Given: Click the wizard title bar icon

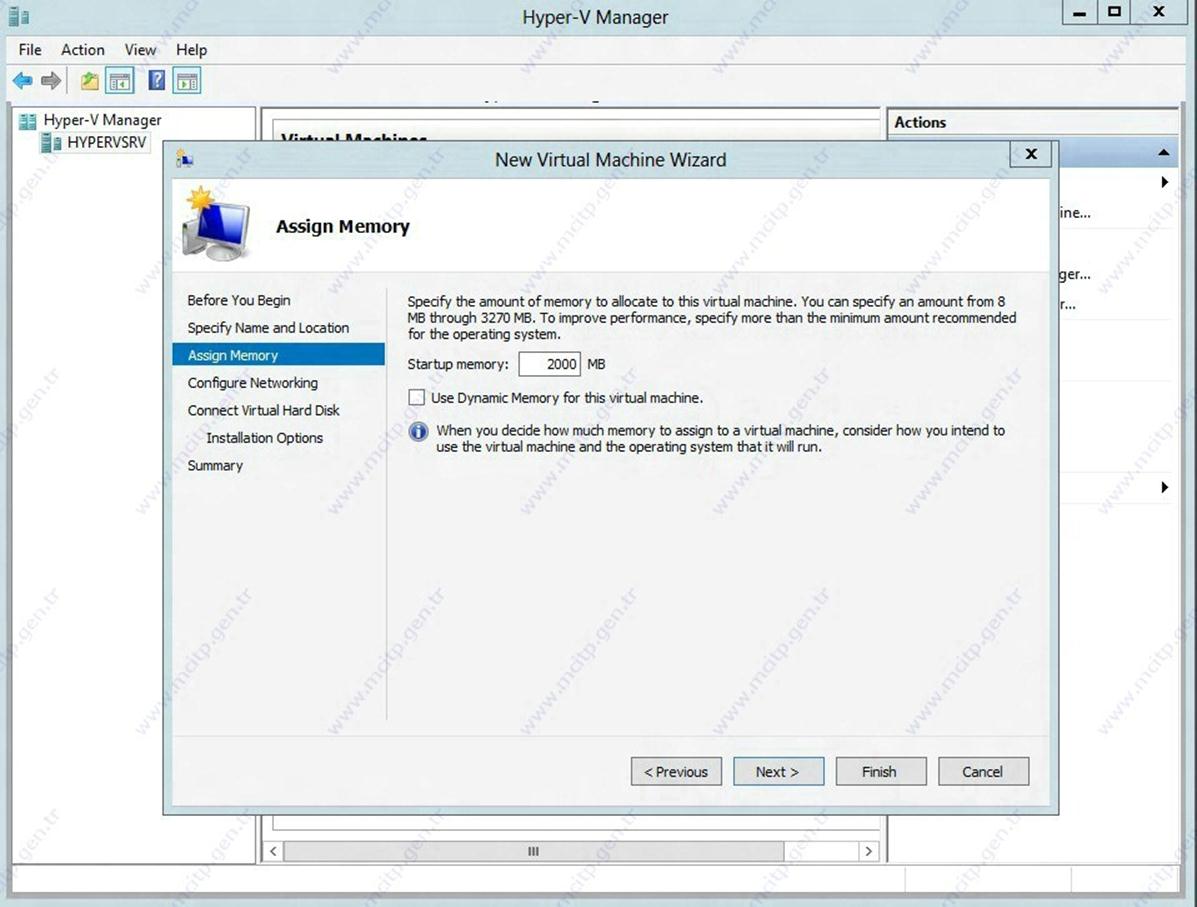Looking at the screenshot, I should 185,159.
